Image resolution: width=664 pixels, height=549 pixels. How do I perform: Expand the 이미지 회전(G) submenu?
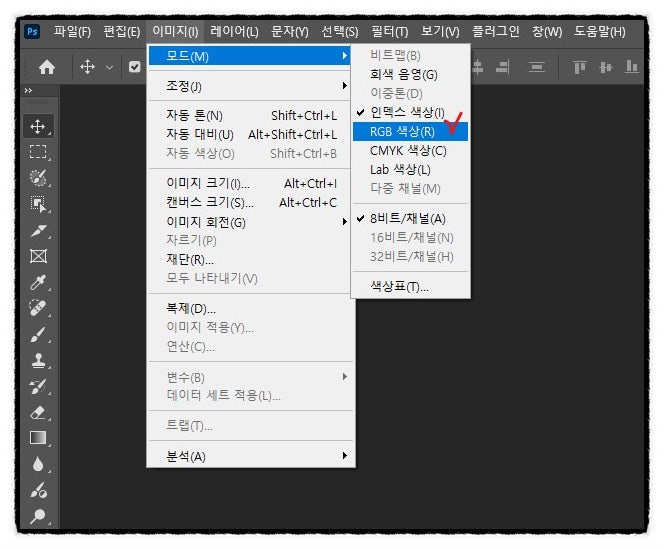point(250,222)
